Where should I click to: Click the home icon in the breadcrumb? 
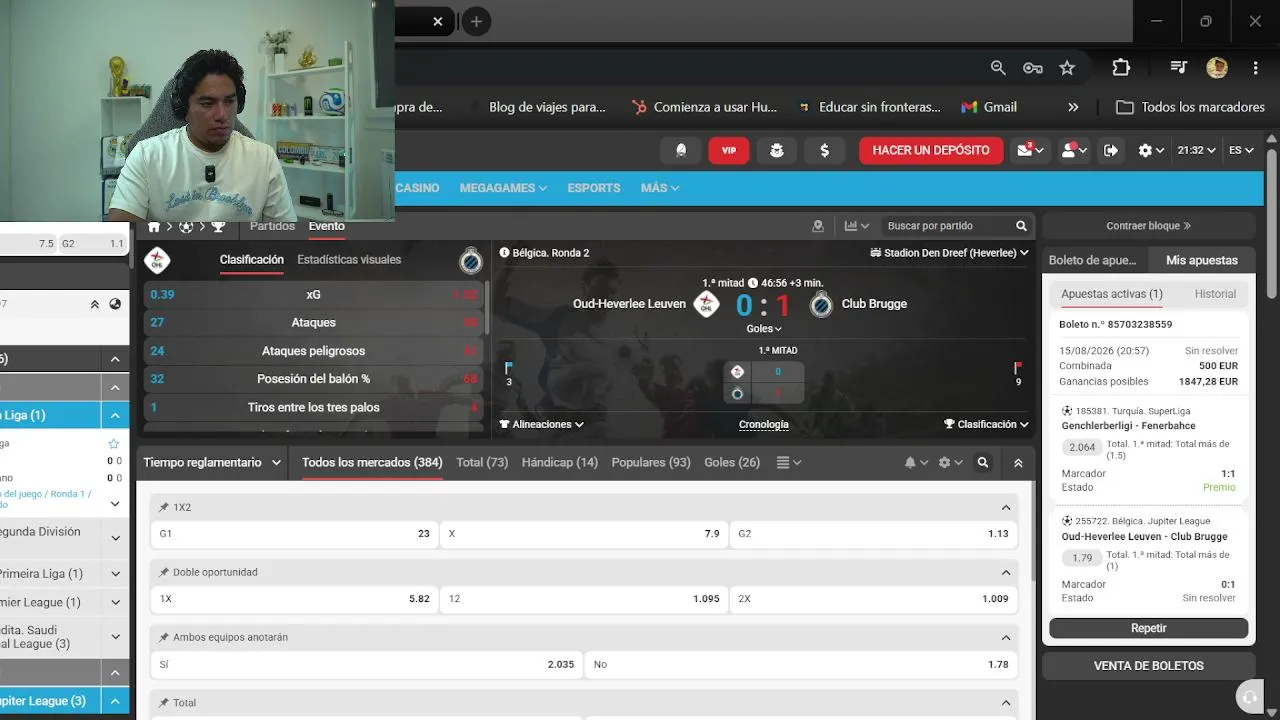(x=154, y=227)
